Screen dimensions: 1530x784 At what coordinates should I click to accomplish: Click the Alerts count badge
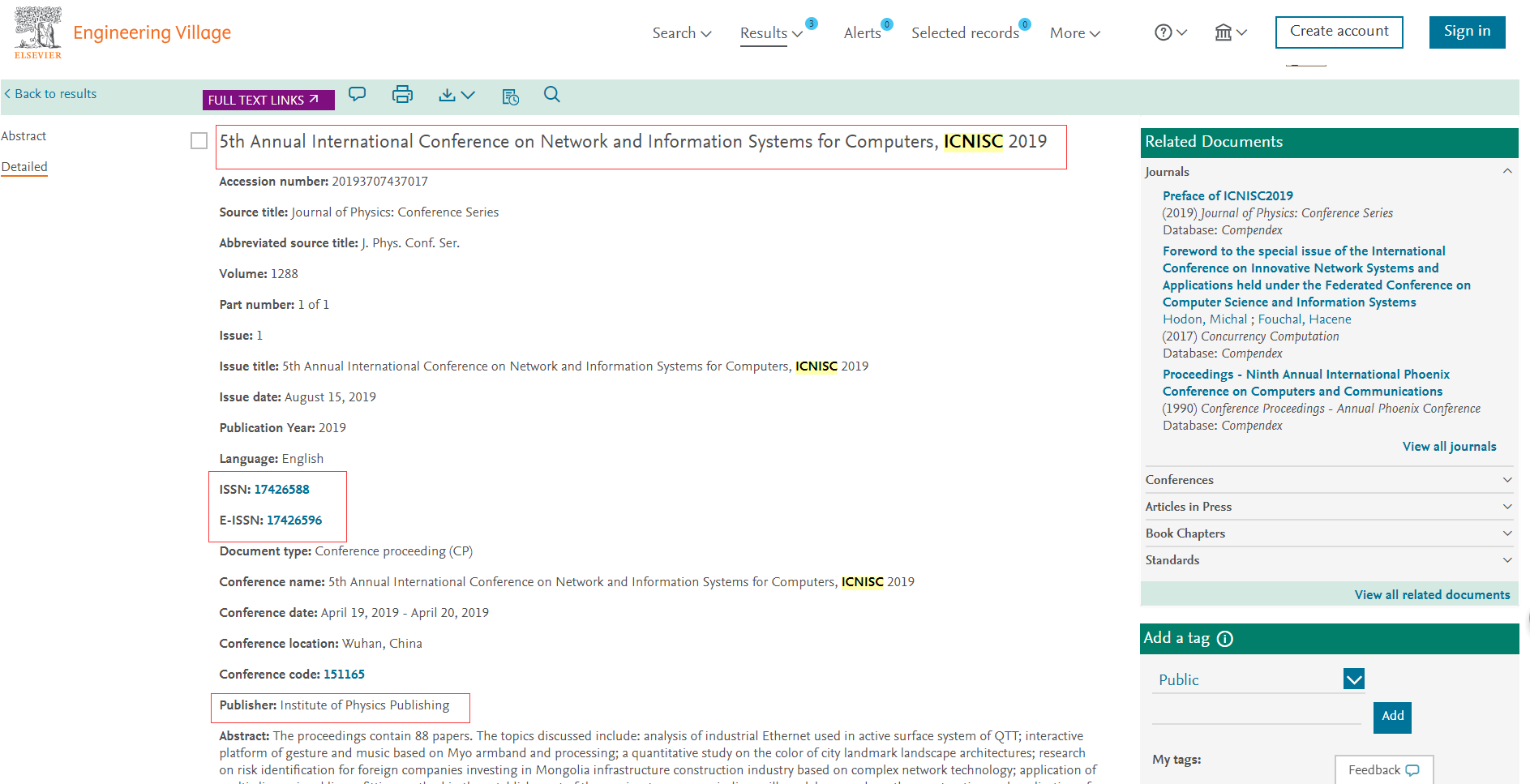pos(887,24)
